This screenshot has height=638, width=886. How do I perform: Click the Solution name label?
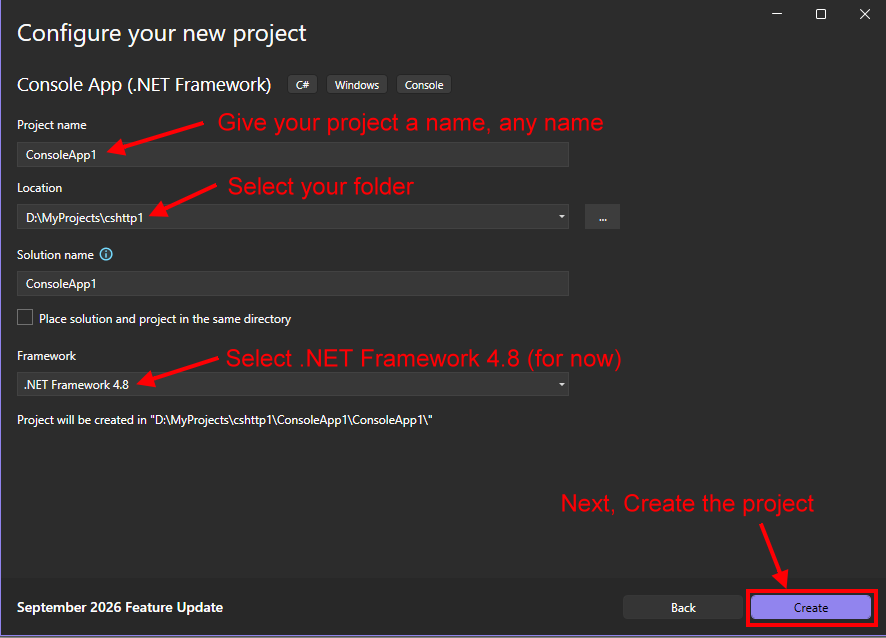tap(55, 255)
